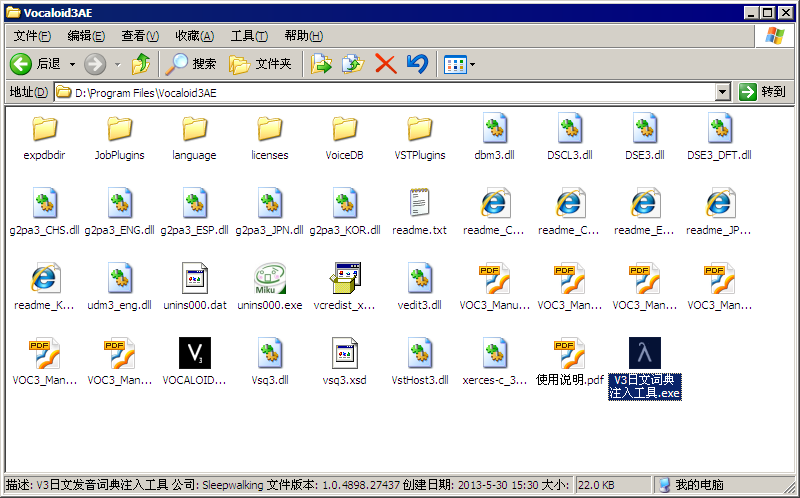
Task: Click the Forward arrow icon
Action: point(95,64)
